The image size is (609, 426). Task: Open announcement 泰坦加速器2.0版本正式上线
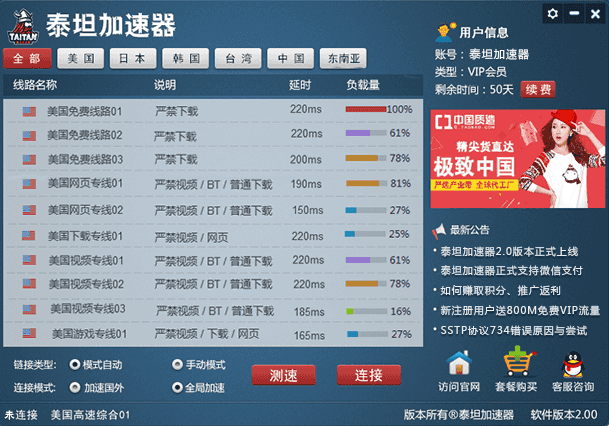pyautogui.click(x=509, y=252)
